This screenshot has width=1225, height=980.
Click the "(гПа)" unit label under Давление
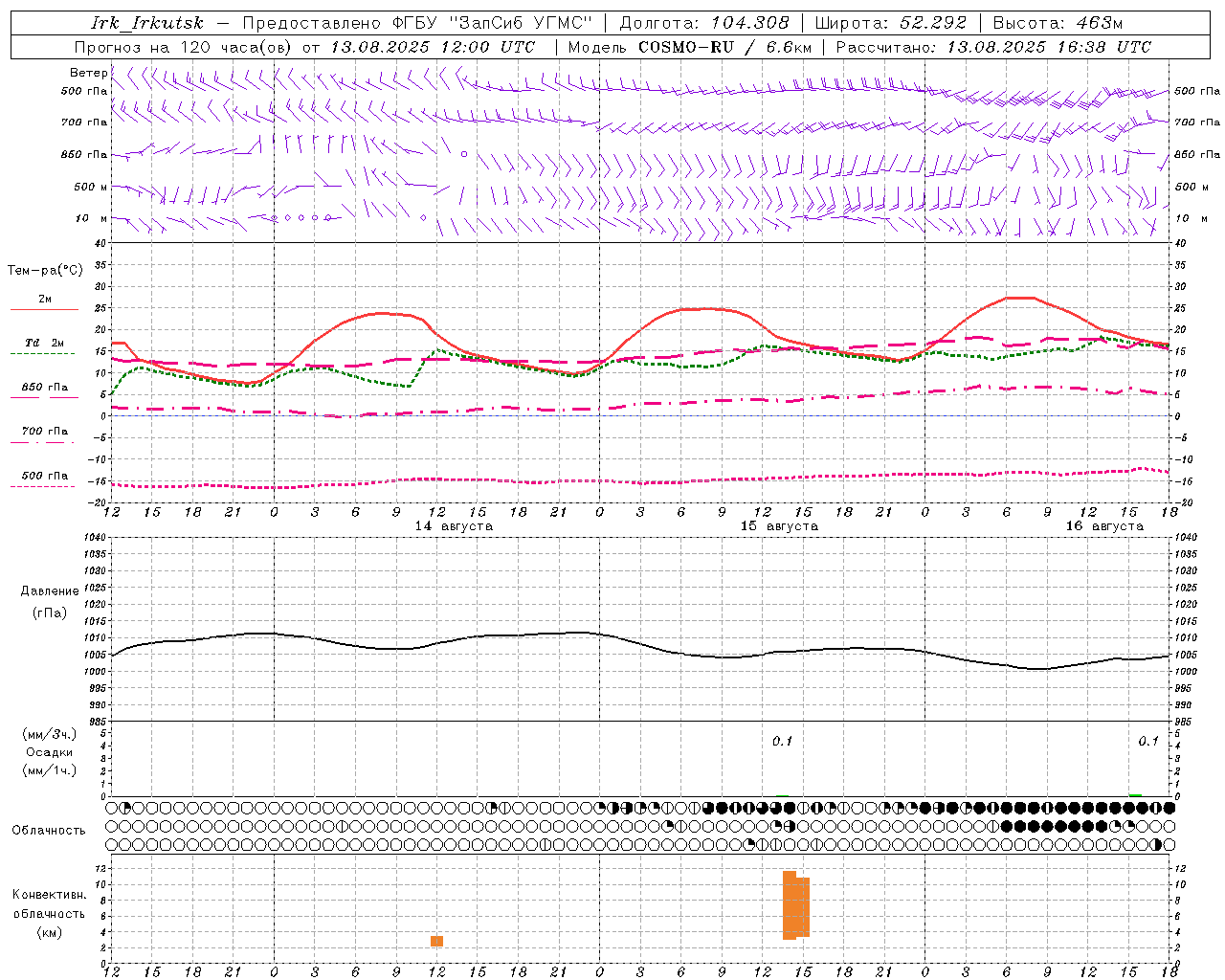[x=49, y=613]
